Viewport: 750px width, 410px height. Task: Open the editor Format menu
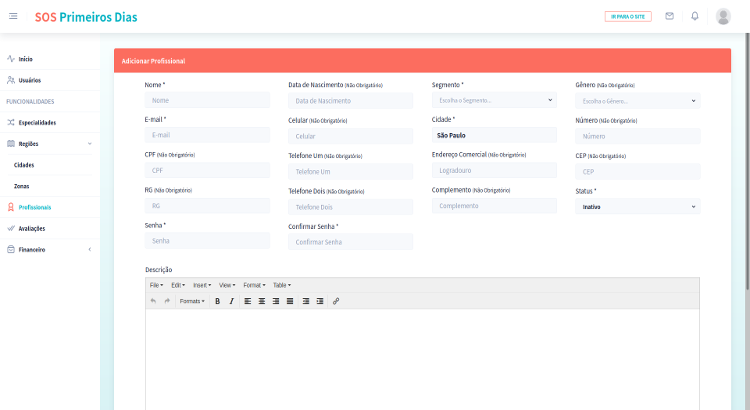[254, 285]
